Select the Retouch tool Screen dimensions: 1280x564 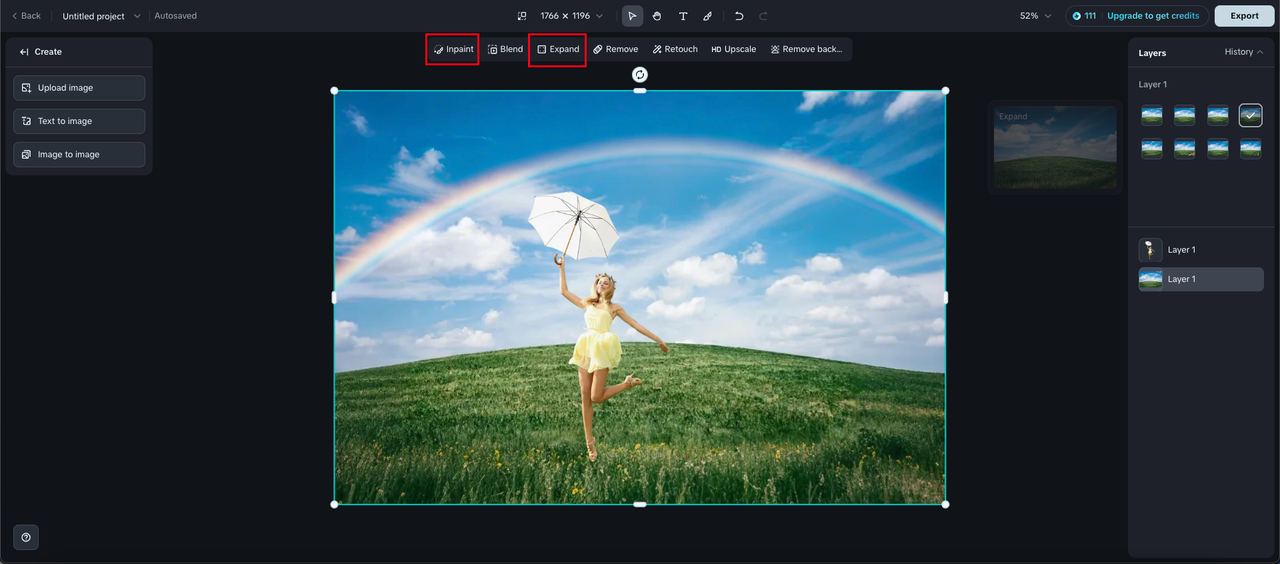(675, 49)
